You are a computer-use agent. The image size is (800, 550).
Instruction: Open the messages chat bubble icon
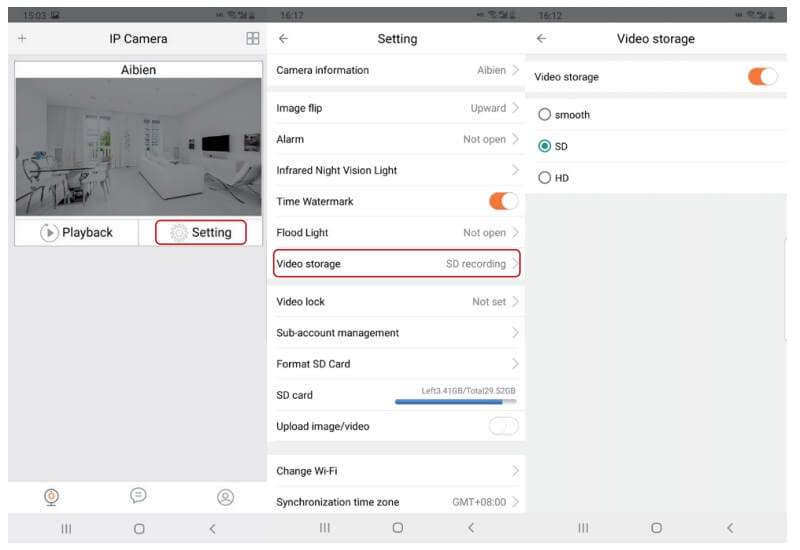tap(138, 496)
